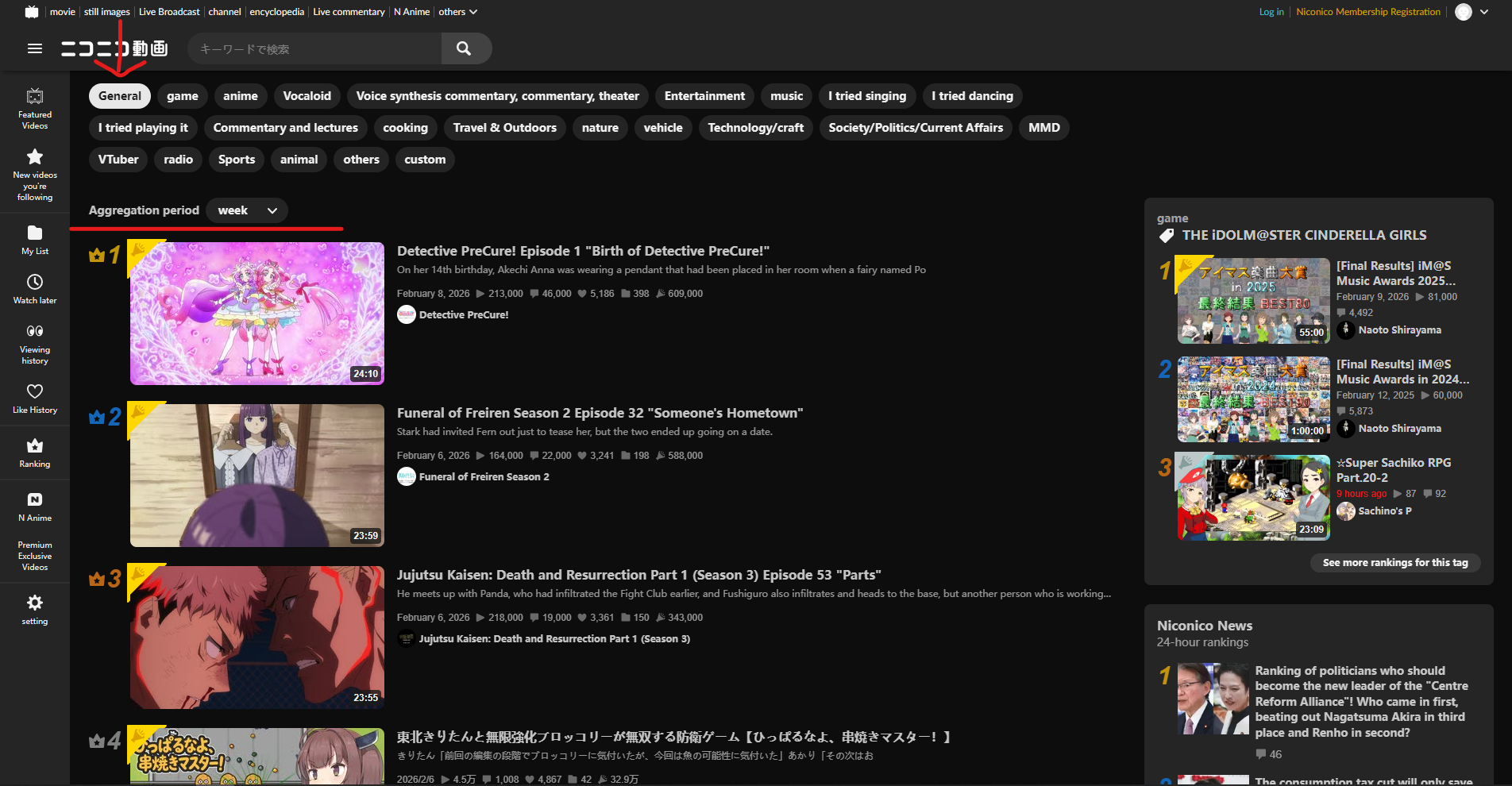1512x786 pixels.
Task: Open the movie menu item
Action: coord(63,12)
